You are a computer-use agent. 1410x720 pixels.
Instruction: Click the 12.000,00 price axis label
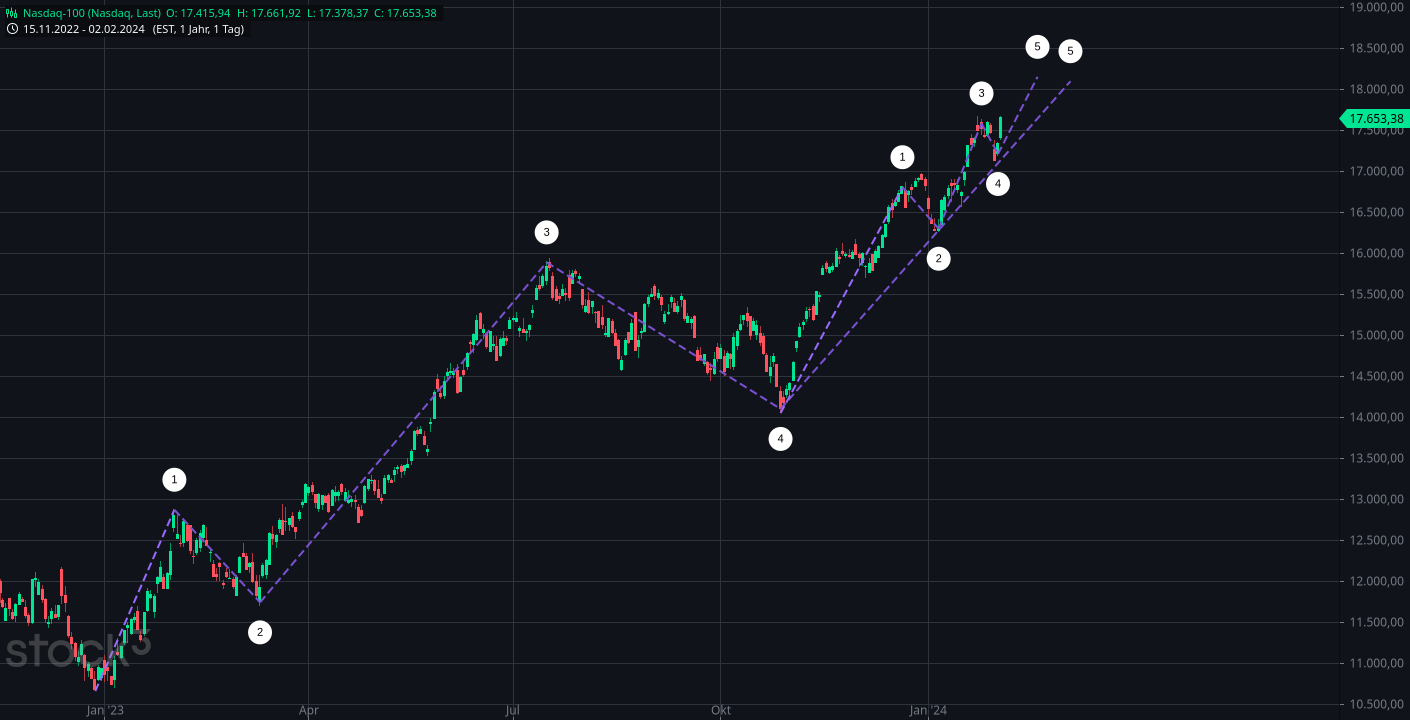(1375, 581)
